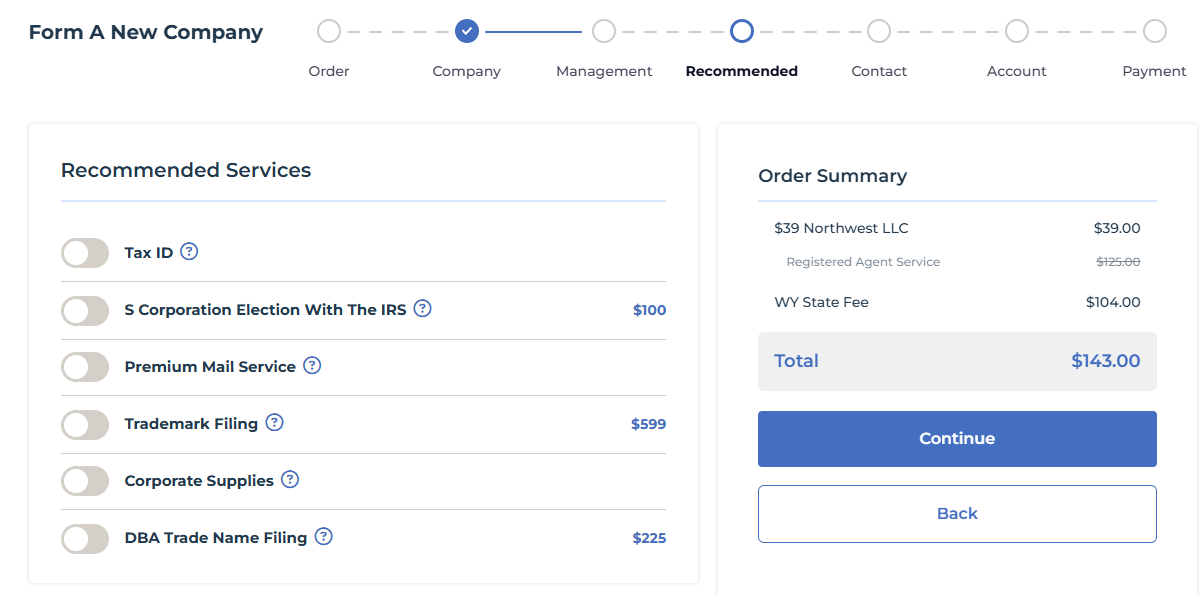Click the Continue button
Image resolution: width=1204 pixels, height=595 pixels.
(957, 439)
